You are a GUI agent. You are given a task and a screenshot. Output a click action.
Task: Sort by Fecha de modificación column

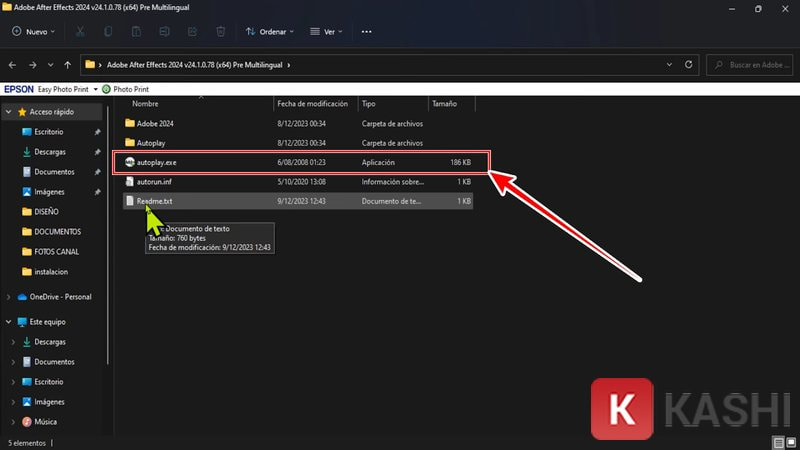pos(312,104)
